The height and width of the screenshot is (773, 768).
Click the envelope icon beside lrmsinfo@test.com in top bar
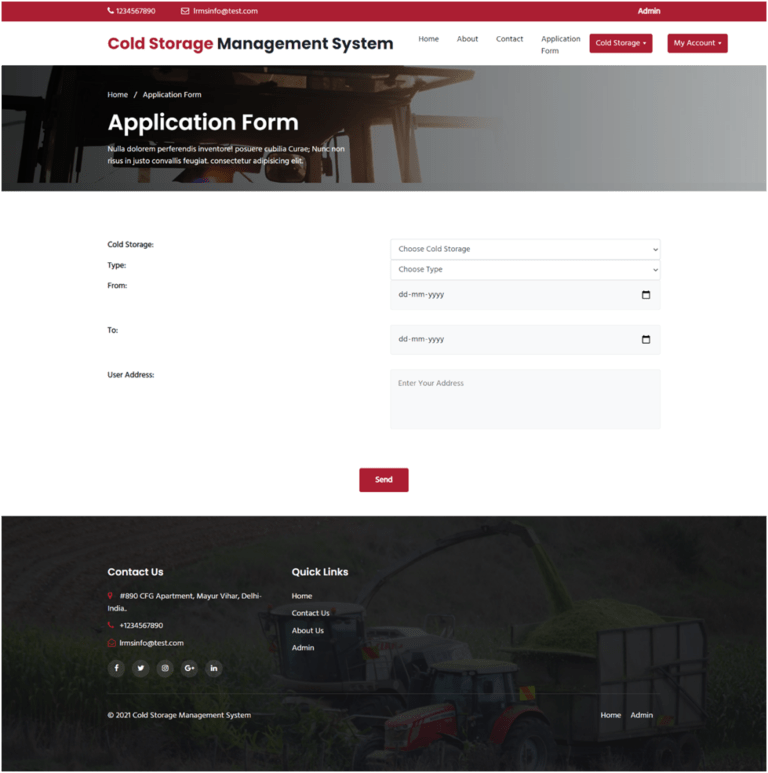tap(185, 11)
